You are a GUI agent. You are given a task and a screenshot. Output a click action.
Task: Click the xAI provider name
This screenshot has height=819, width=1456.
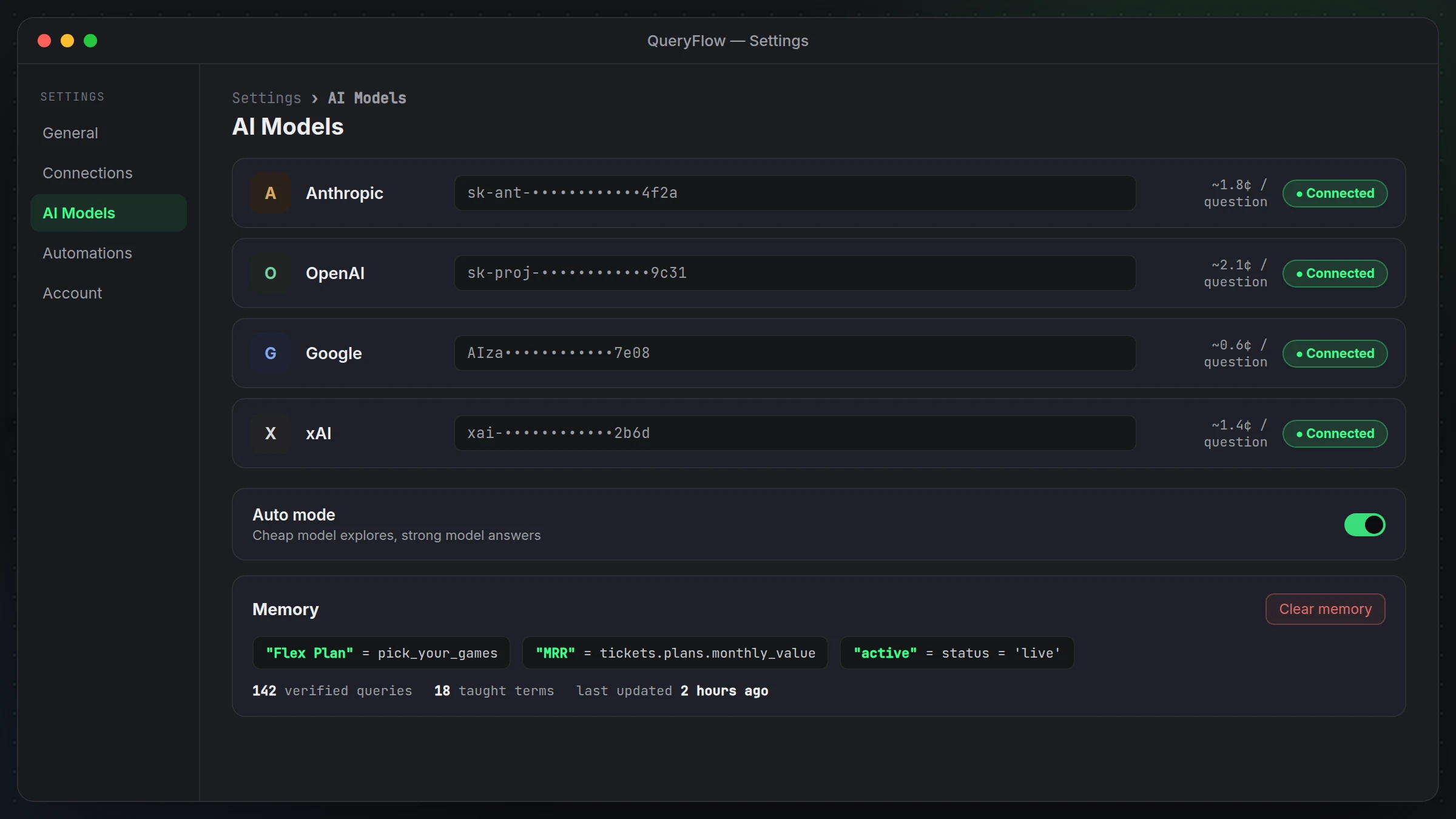(318, 433)
